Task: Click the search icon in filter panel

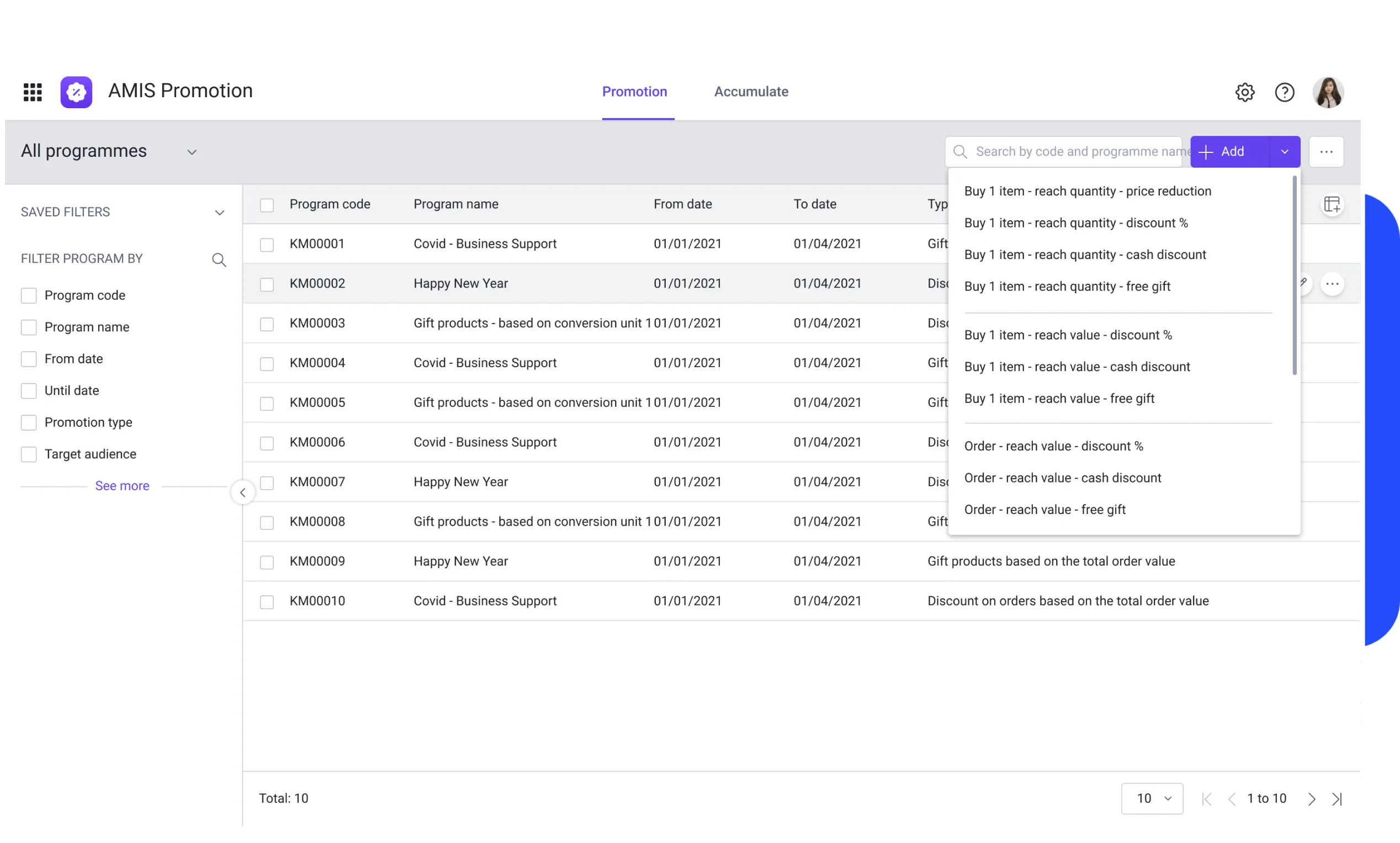Action: (x=220, y=259)
